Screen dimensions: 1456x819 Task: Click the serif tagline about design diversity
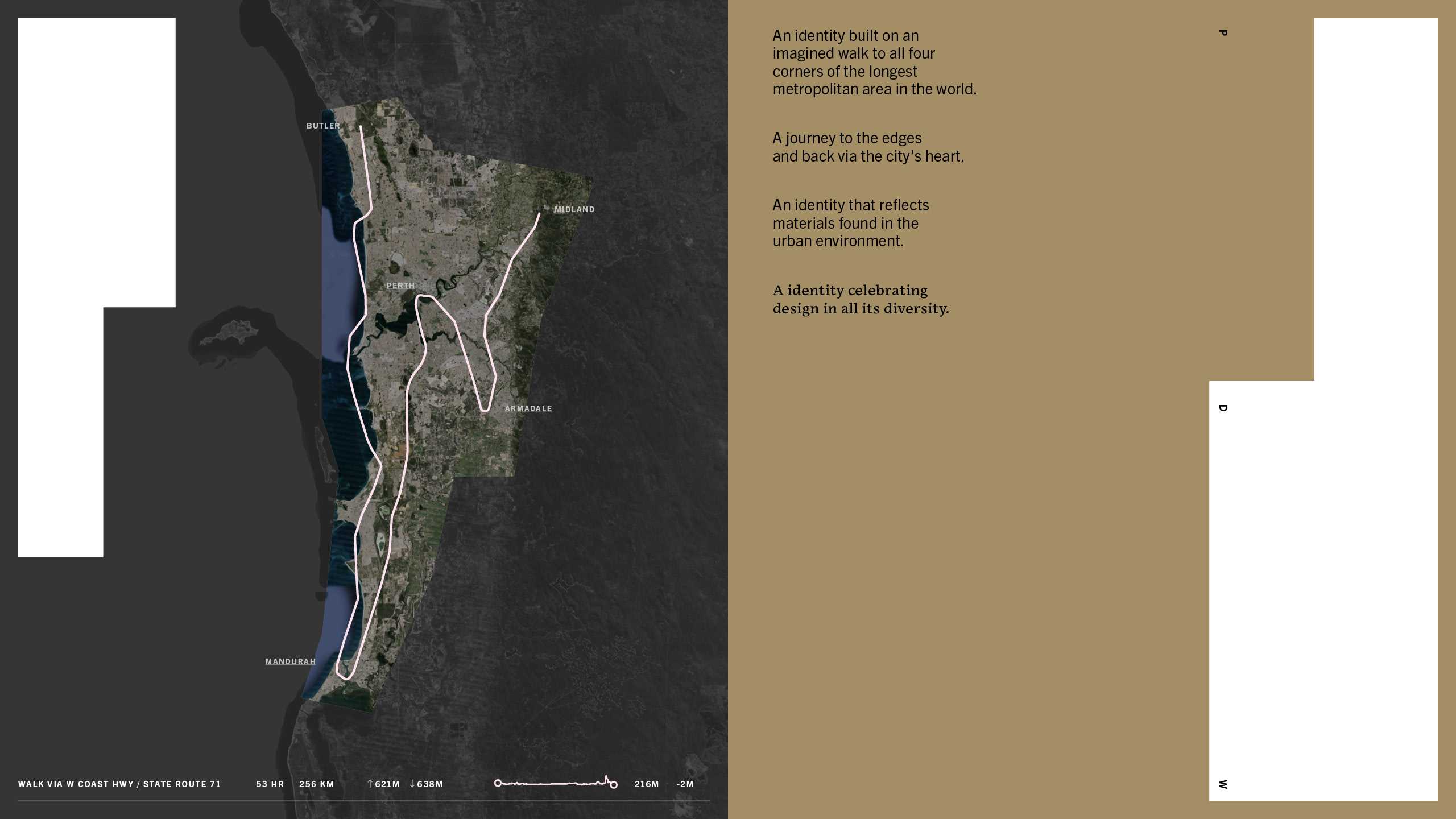[861, 299]
